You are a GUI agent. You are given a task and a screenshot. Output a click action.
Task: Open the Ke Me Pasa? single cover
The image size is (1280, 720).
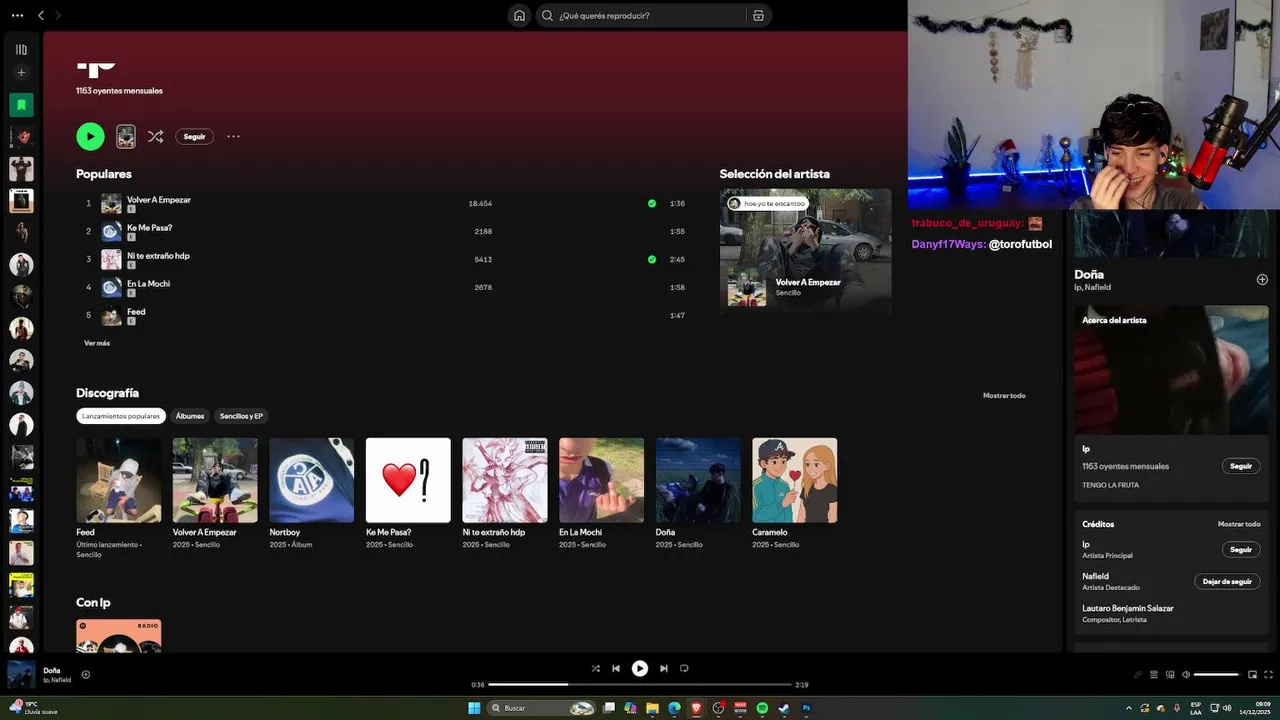point(408,480)
